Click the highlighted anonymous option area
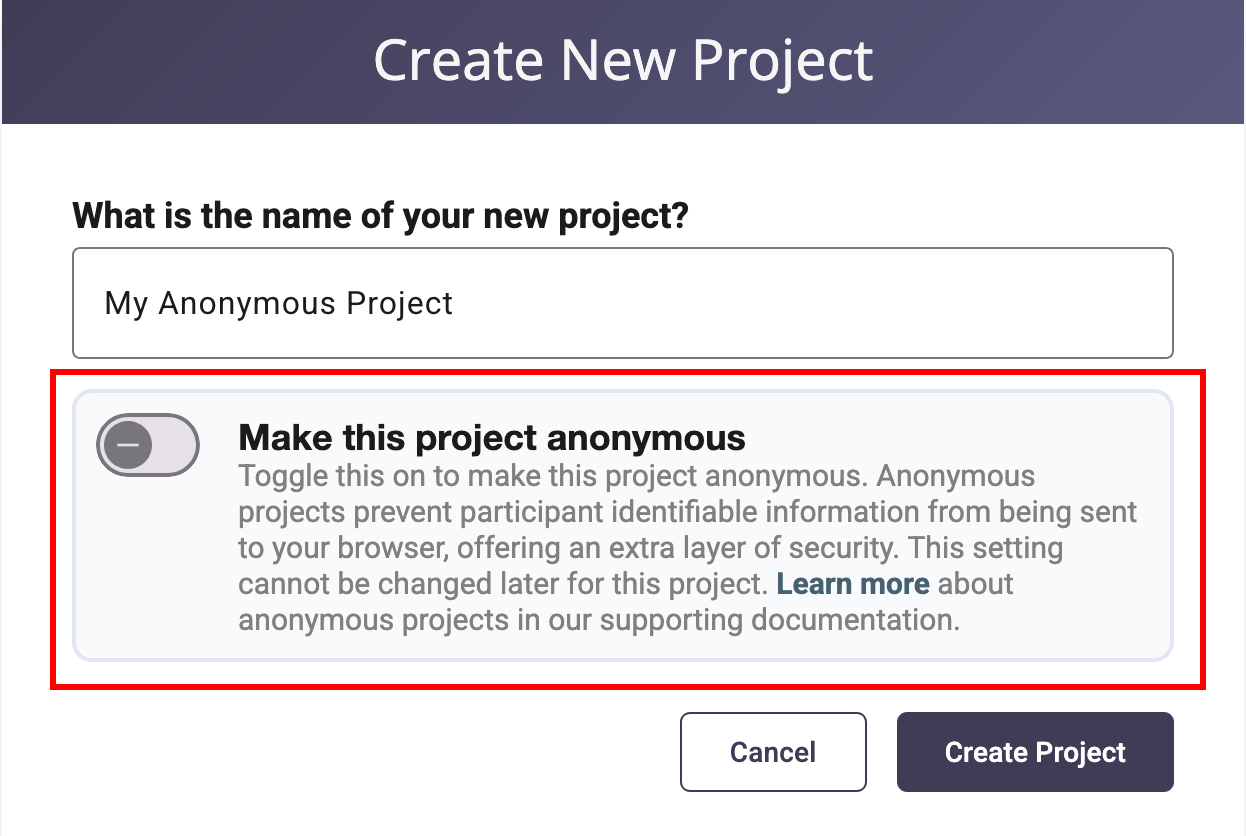Screen dimensions: 1246x836 point(622,527)
